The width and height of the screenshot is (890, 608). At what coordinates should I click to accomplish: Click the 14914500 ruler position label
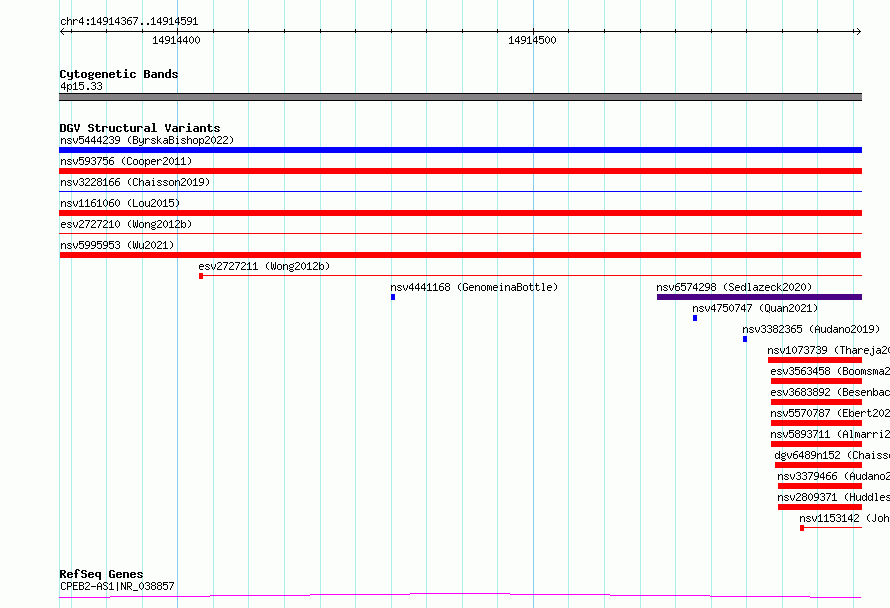click(532, 40)
